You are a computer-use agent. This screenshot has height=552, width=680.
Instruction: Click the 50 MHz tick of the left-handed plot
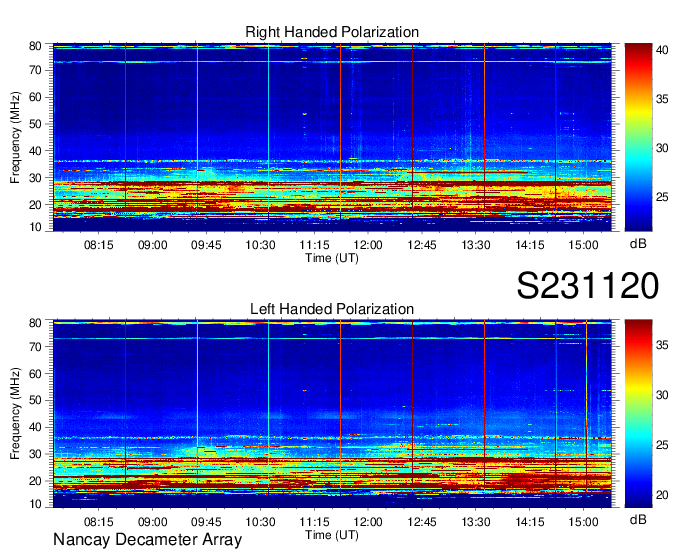pyautogui.click(x=35, y=400)
